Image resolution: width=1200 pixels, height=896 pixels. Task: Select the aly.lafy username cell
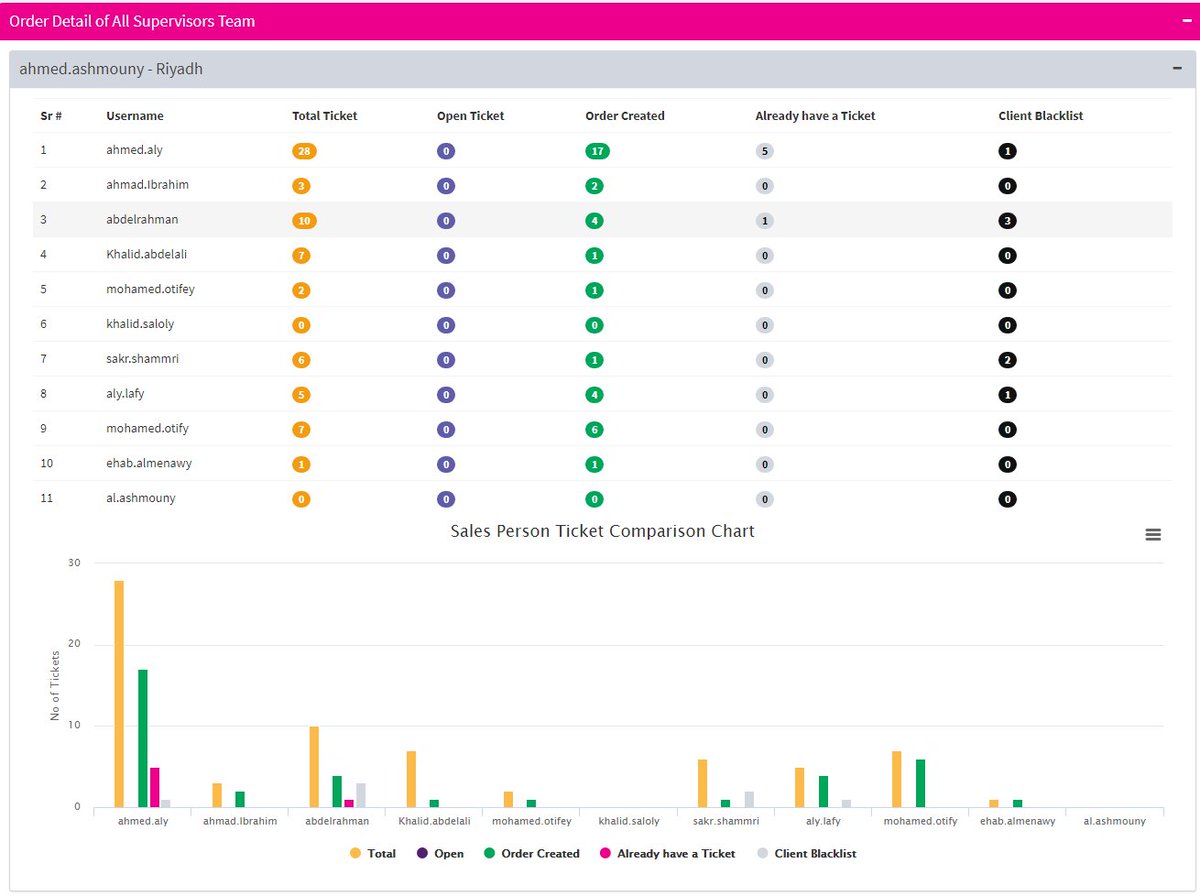125,394
